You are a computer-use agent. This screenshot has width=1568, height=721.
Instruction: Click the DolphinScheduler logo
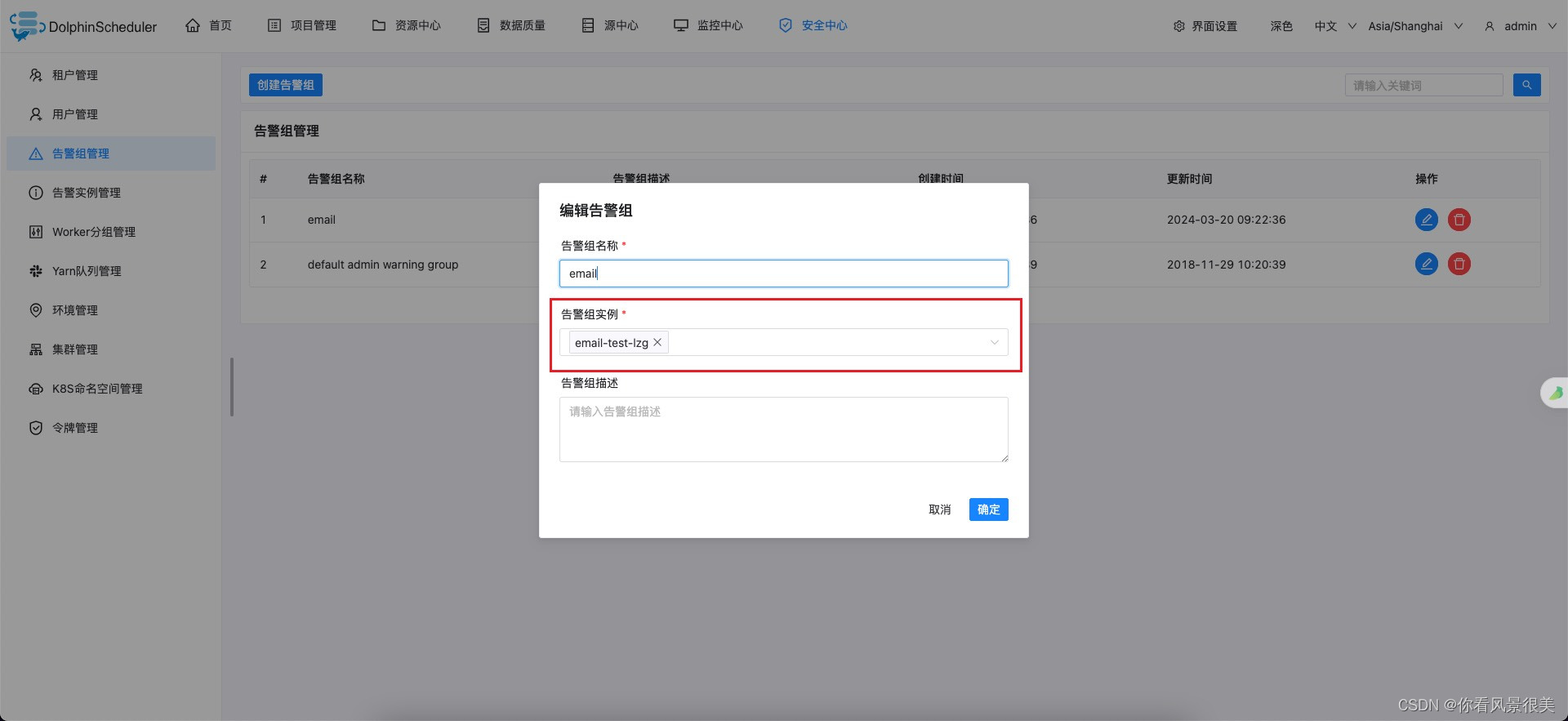click(x=83, y=26)
